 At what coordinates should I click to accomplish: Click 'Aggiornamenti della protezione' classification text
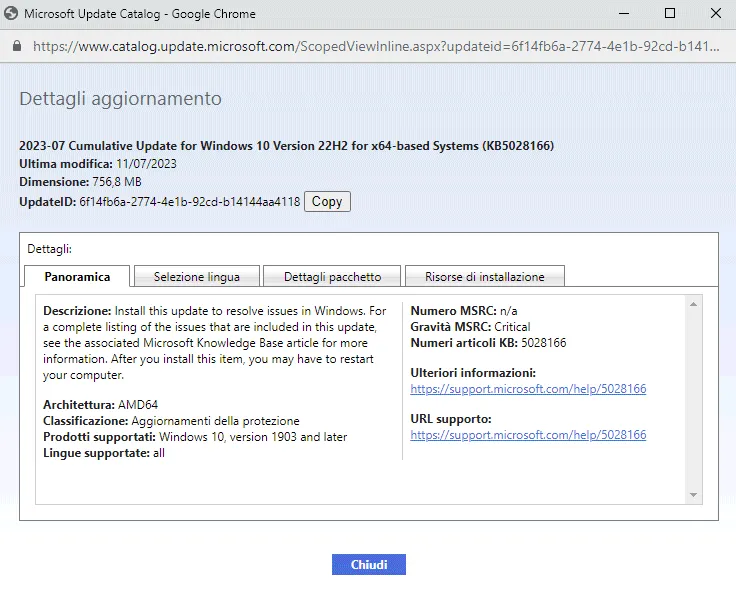(x=215, y=421)
